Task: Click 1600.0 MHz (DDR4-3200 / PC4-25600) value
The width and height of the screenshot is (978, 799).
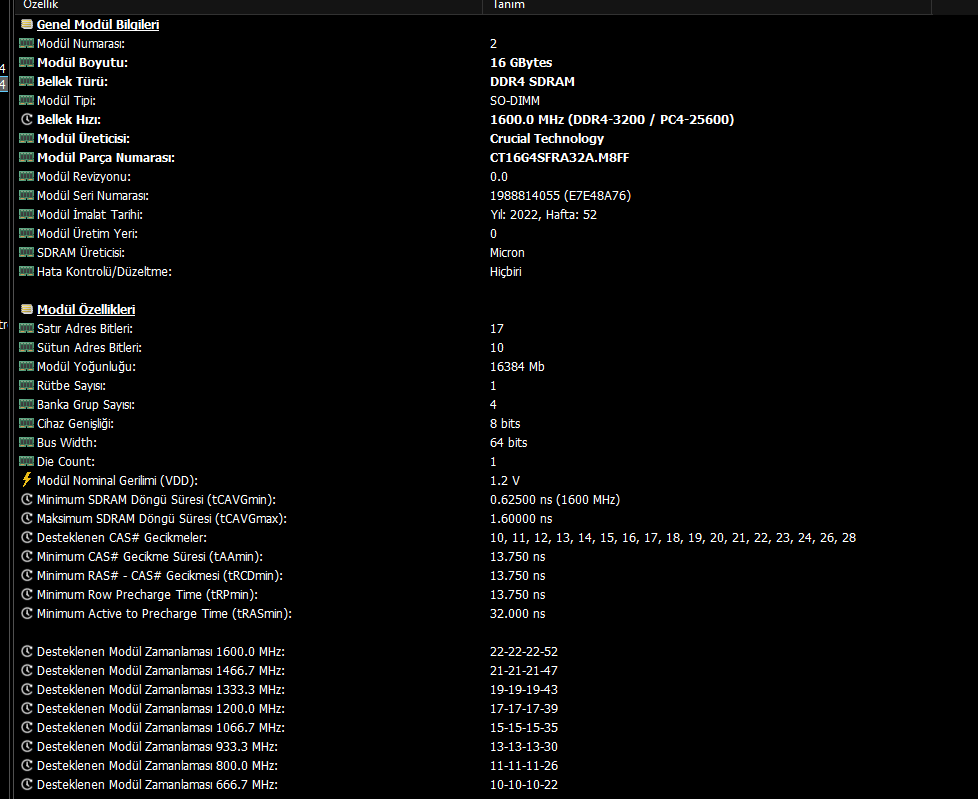Action: click(x=612, y=119)
